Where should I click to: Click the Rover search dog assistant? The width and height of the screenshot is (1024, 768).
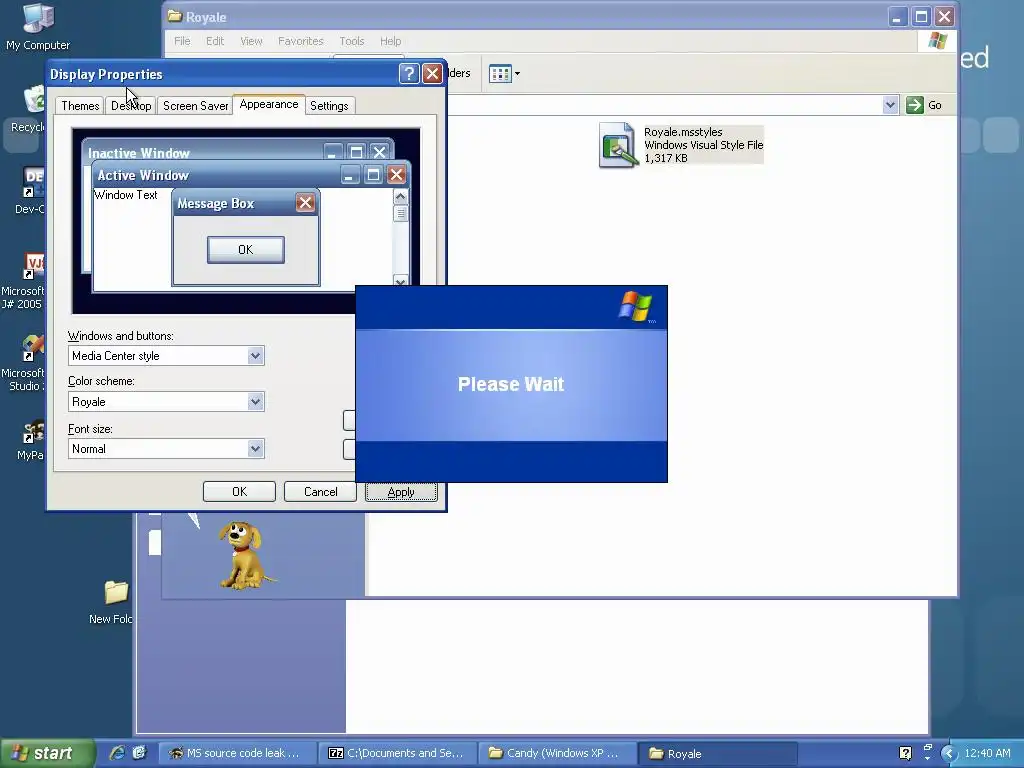[245, 555]
